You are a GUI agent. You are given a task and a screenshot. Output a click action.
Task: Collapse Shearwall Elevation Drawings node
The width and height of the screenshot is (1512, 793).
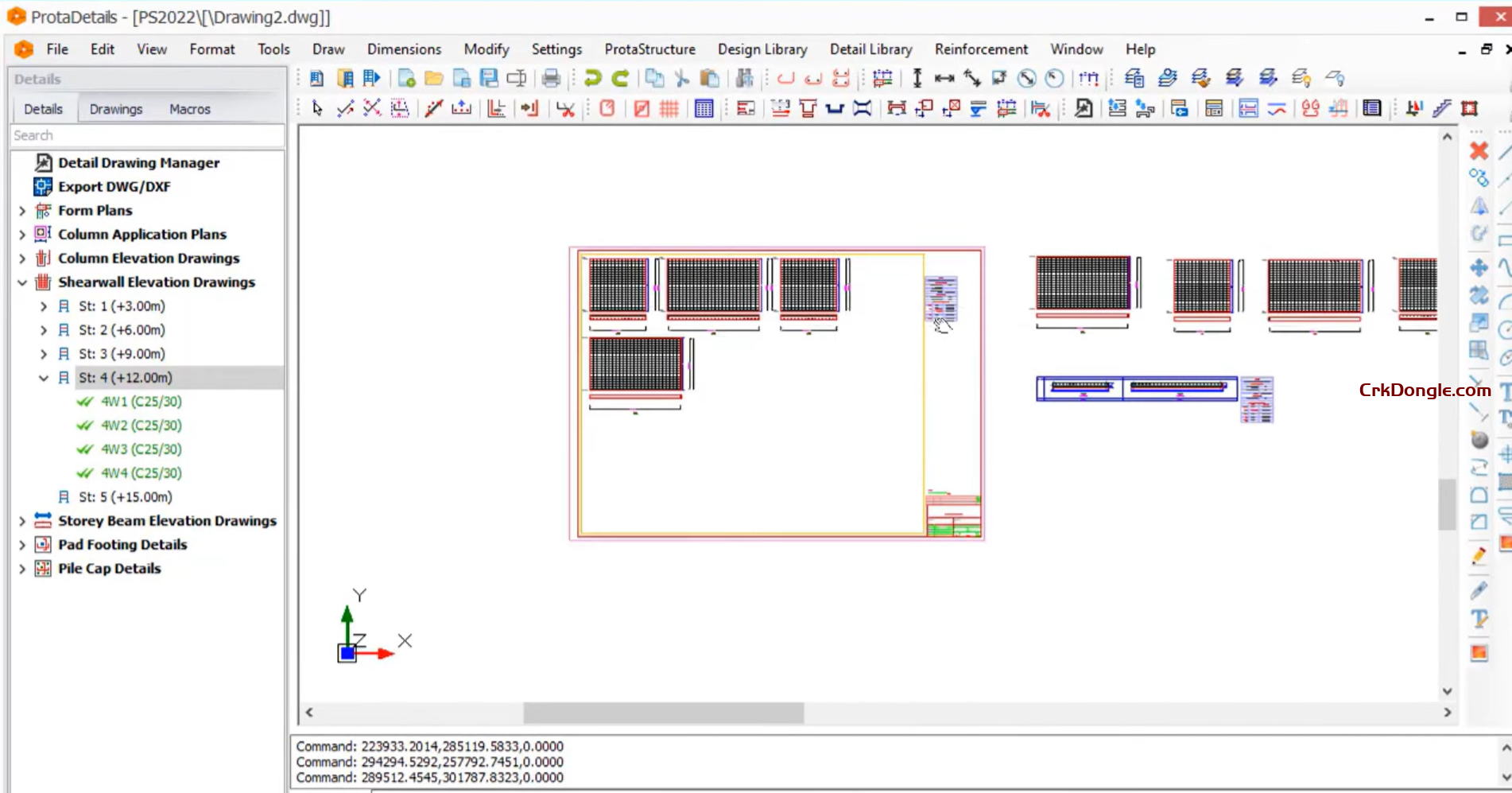tap(22, 282)
